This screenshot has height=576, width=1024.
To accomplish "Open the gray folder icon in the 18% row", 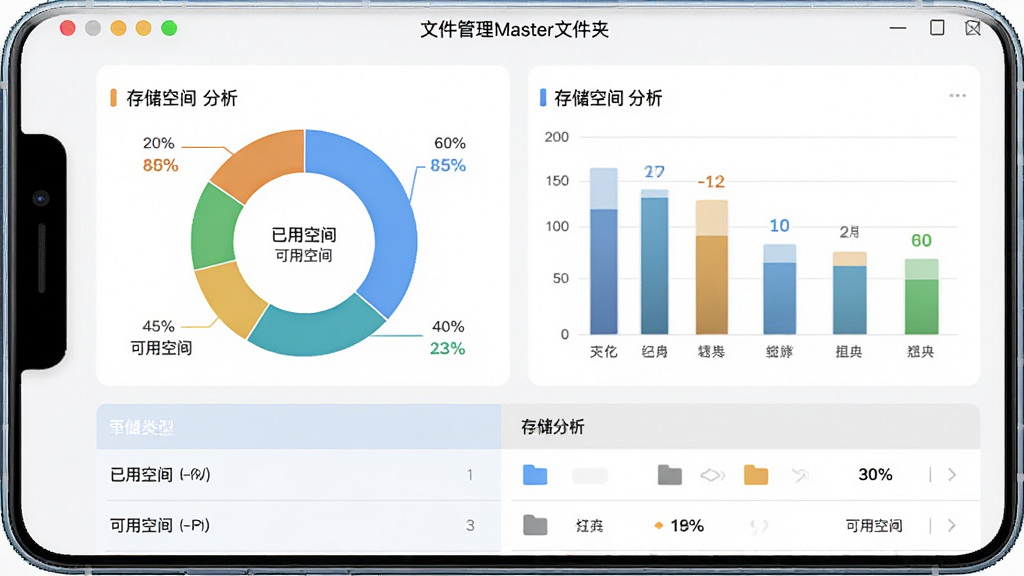I will tap(535, 525).
